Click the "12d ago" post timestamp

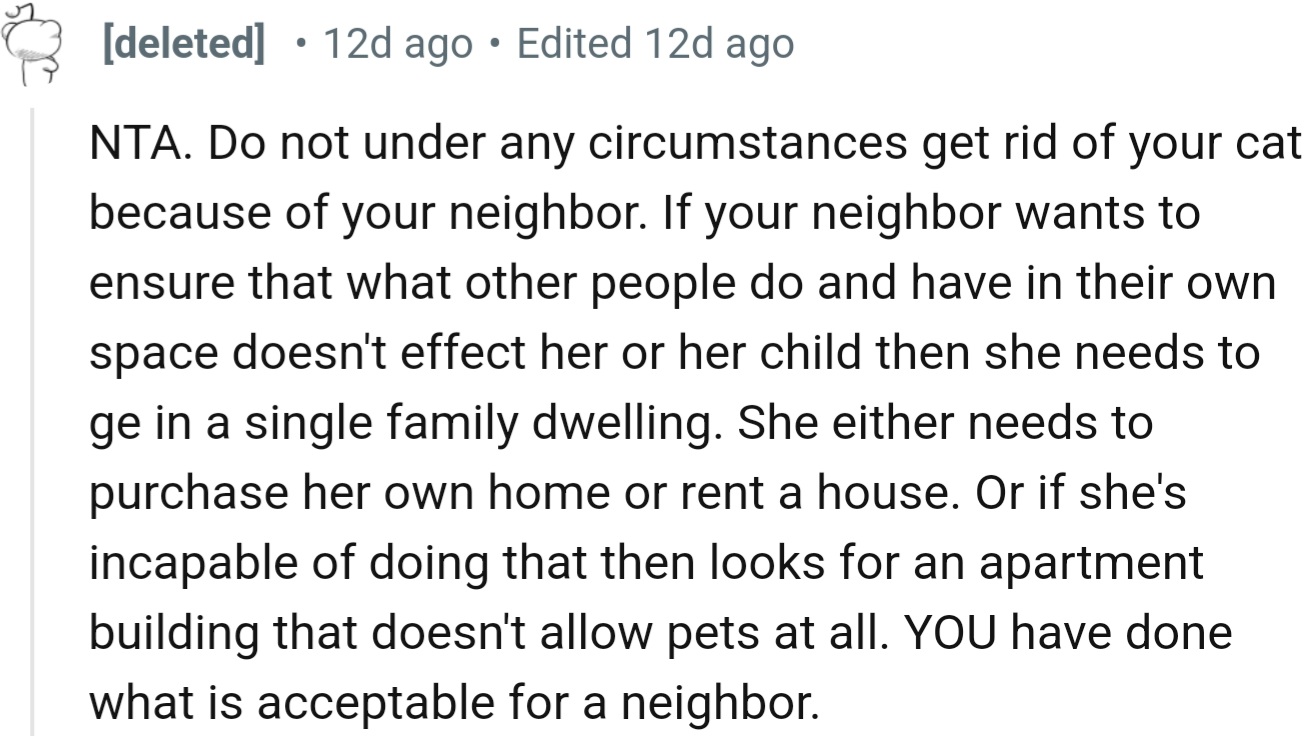(x=398, y=44)
